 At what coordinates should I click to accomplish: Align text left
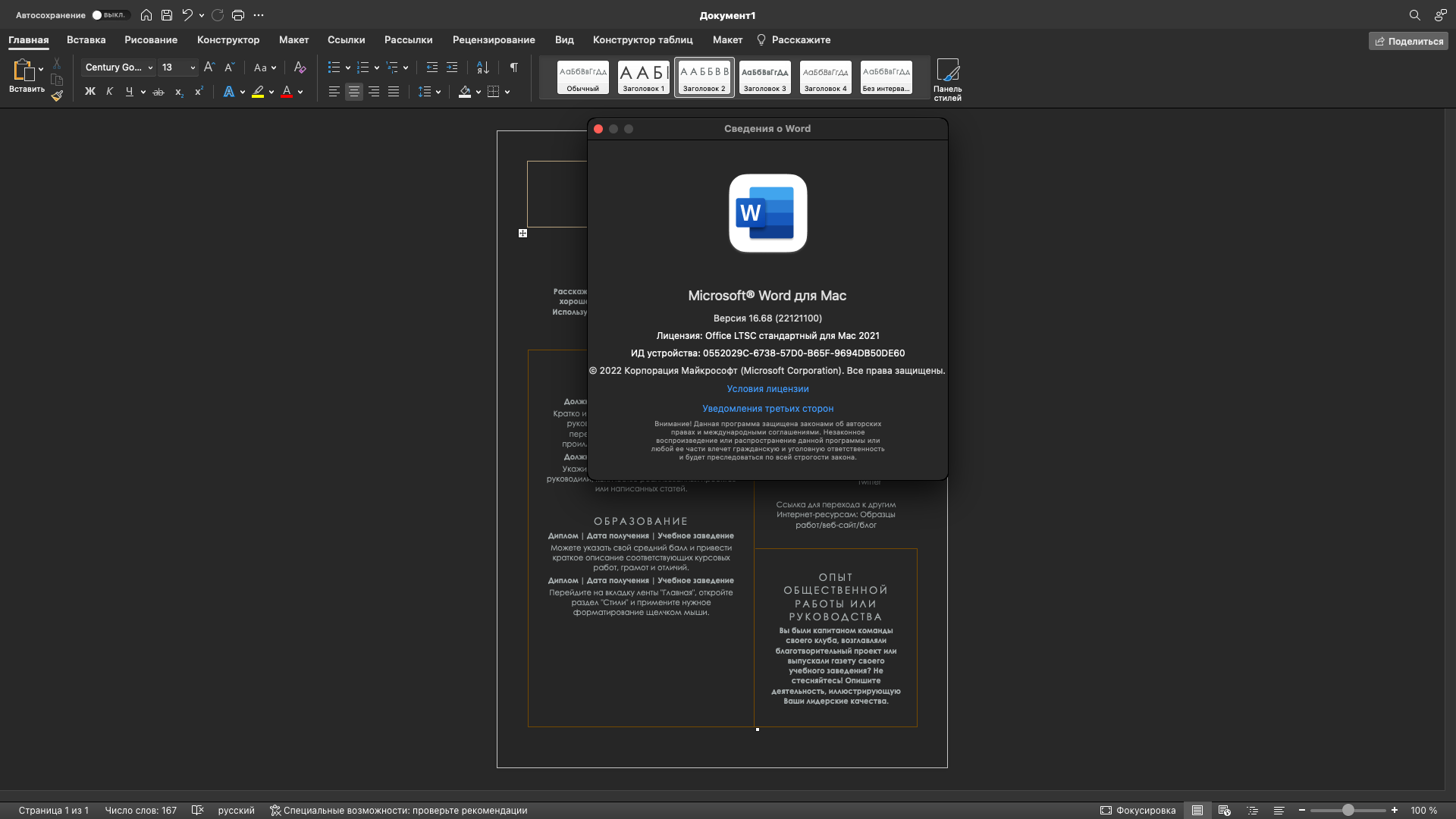click(334, 92)
